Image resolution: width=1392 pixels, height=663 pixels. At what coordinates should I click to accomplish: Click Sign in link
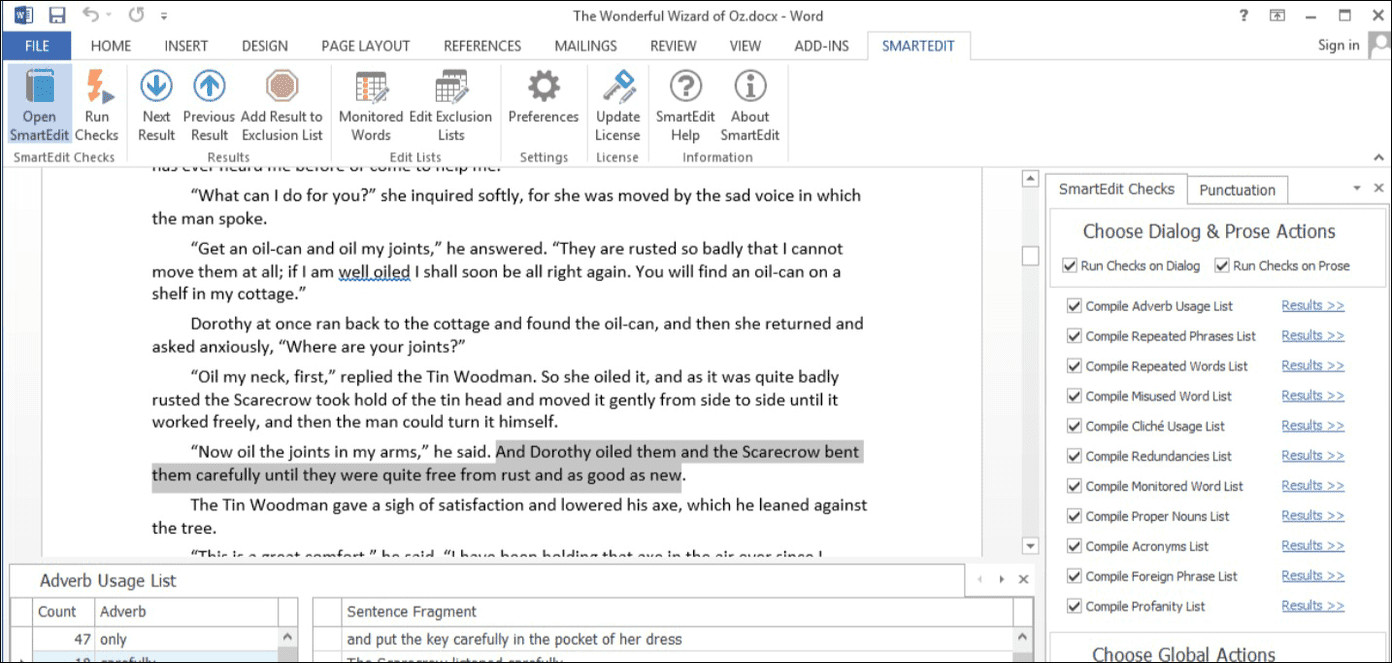point(1338,45)
